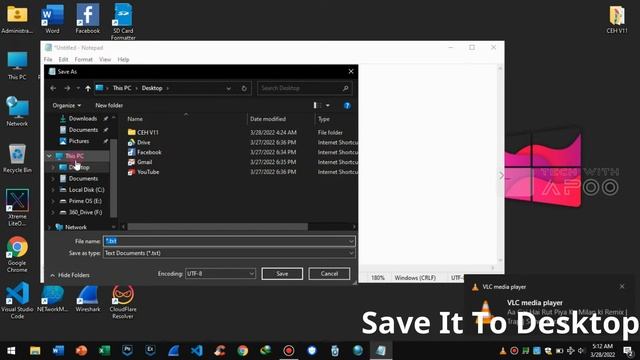Image resolution: width=640 pixels, height=360 pixels.
Task: Click the Search Desktop field
Action: (304, 88)
